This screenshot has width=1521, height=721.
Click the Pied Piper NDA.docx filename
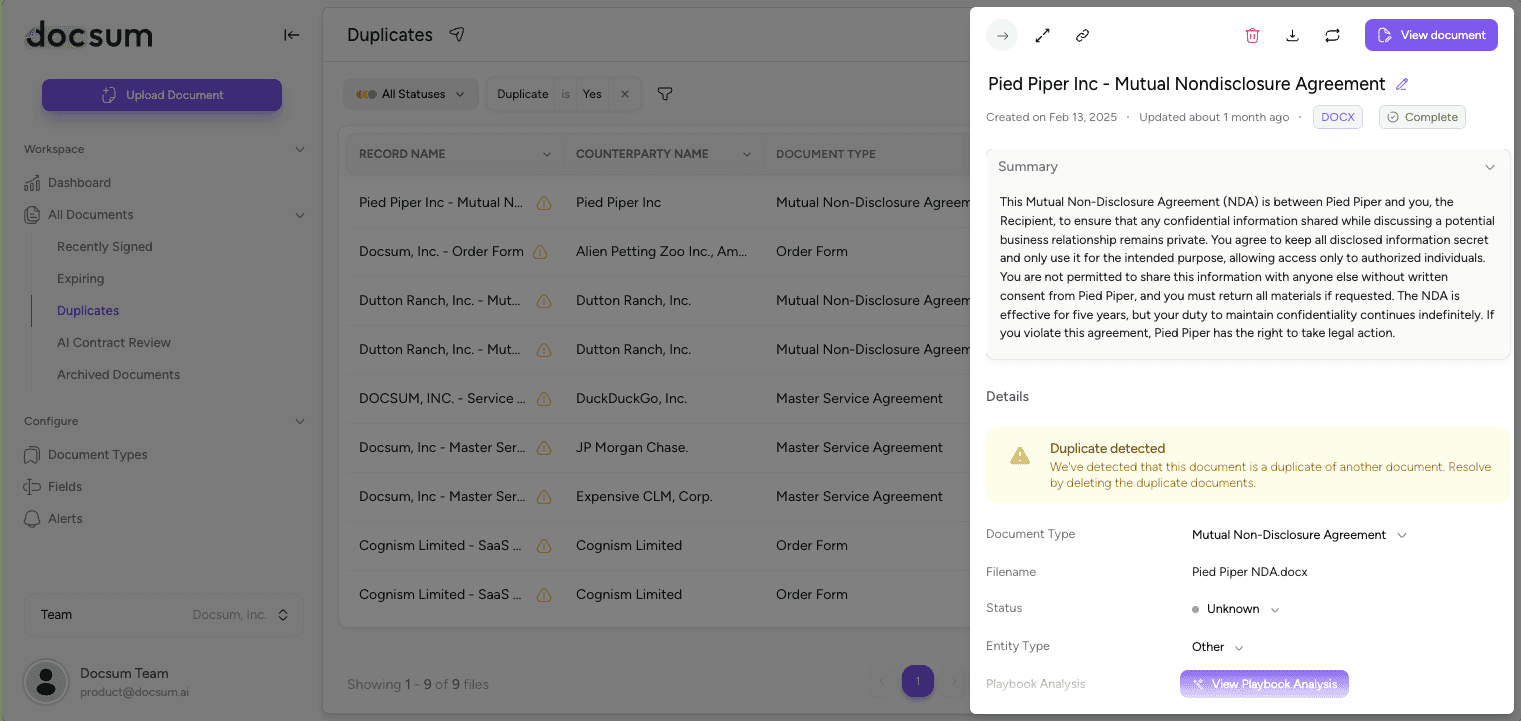[1249, 573]
